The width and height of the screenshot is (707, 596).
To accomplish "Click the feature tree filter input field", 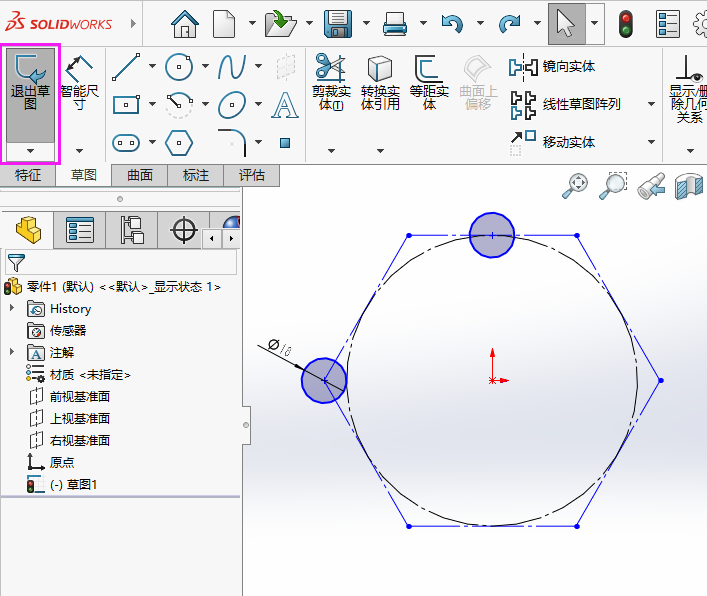I will pyautogui.click(x=121, y=262).
